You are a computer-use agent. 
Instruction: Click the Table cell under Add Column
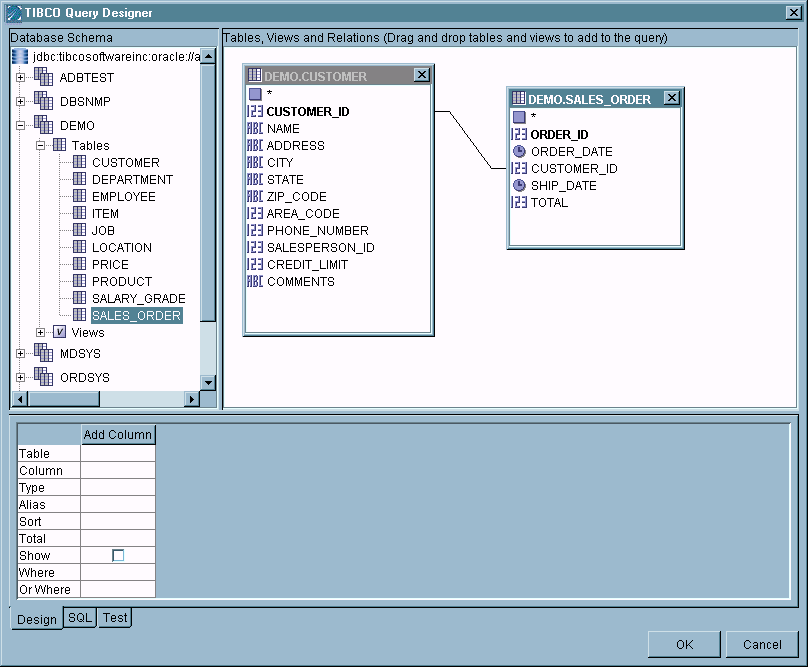click(118, 453)
